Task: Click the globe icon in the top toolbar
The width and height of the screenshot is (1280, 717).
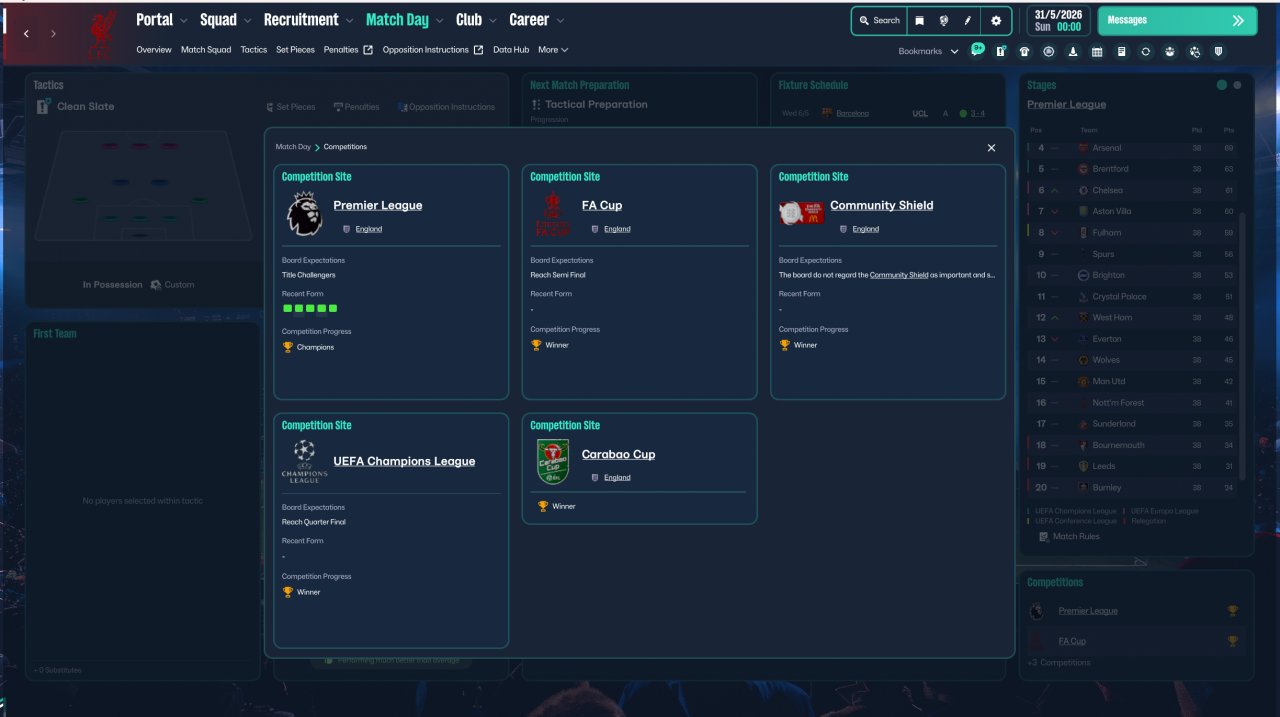Action: tap(943, 20)
